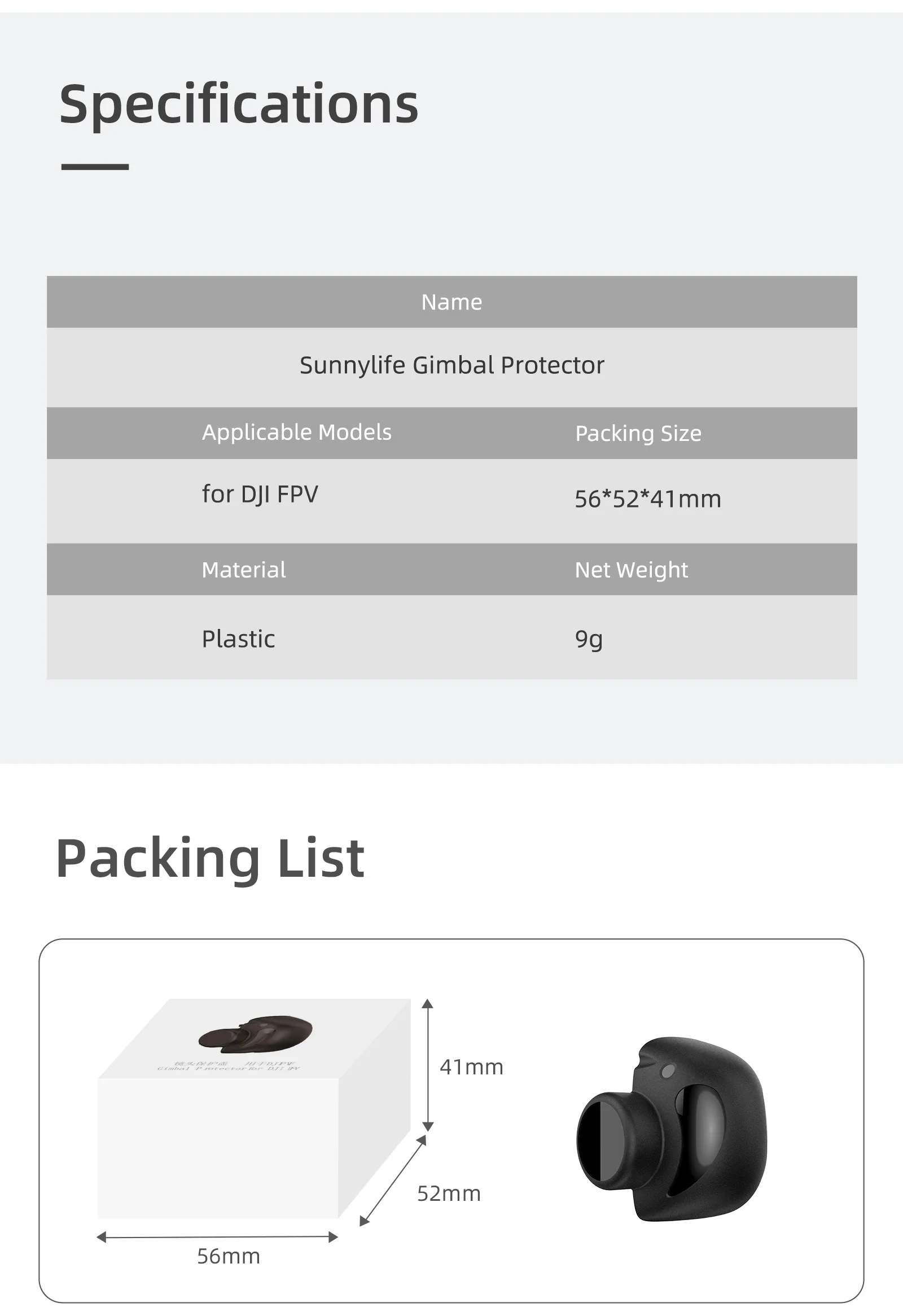
Task: Click the black gimbal protector product image
Action: click(x=672, y=1129)
